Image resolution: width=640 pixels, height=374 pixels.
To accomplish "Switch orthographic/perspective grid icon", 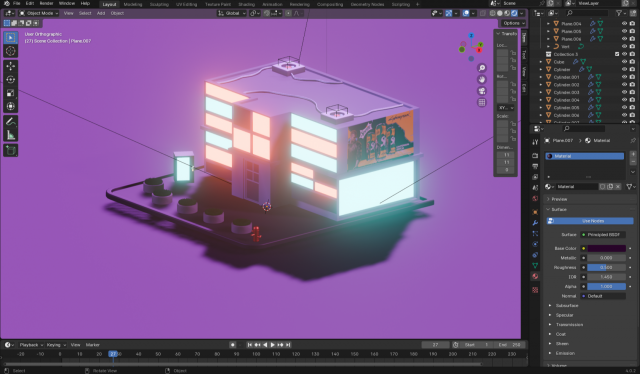I will [x=482, y=102].
